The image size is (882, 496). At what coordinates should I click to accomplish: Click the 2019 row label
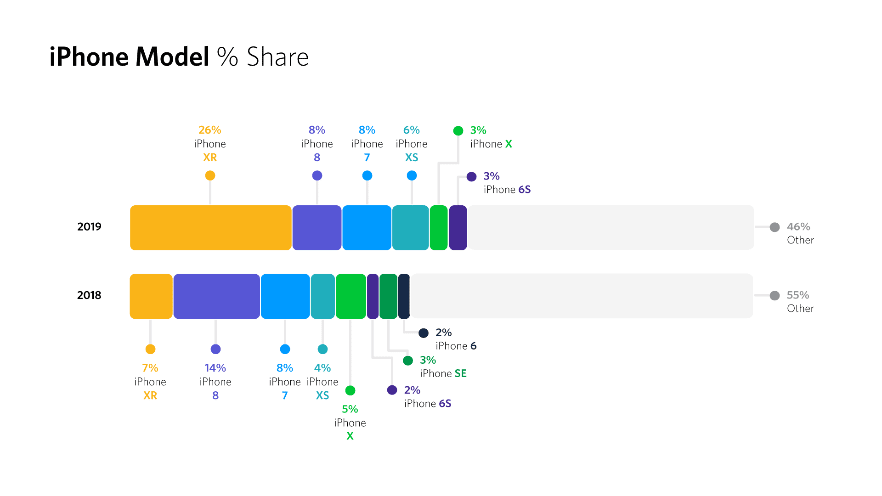pyautogui.click(x=89, y=227)
